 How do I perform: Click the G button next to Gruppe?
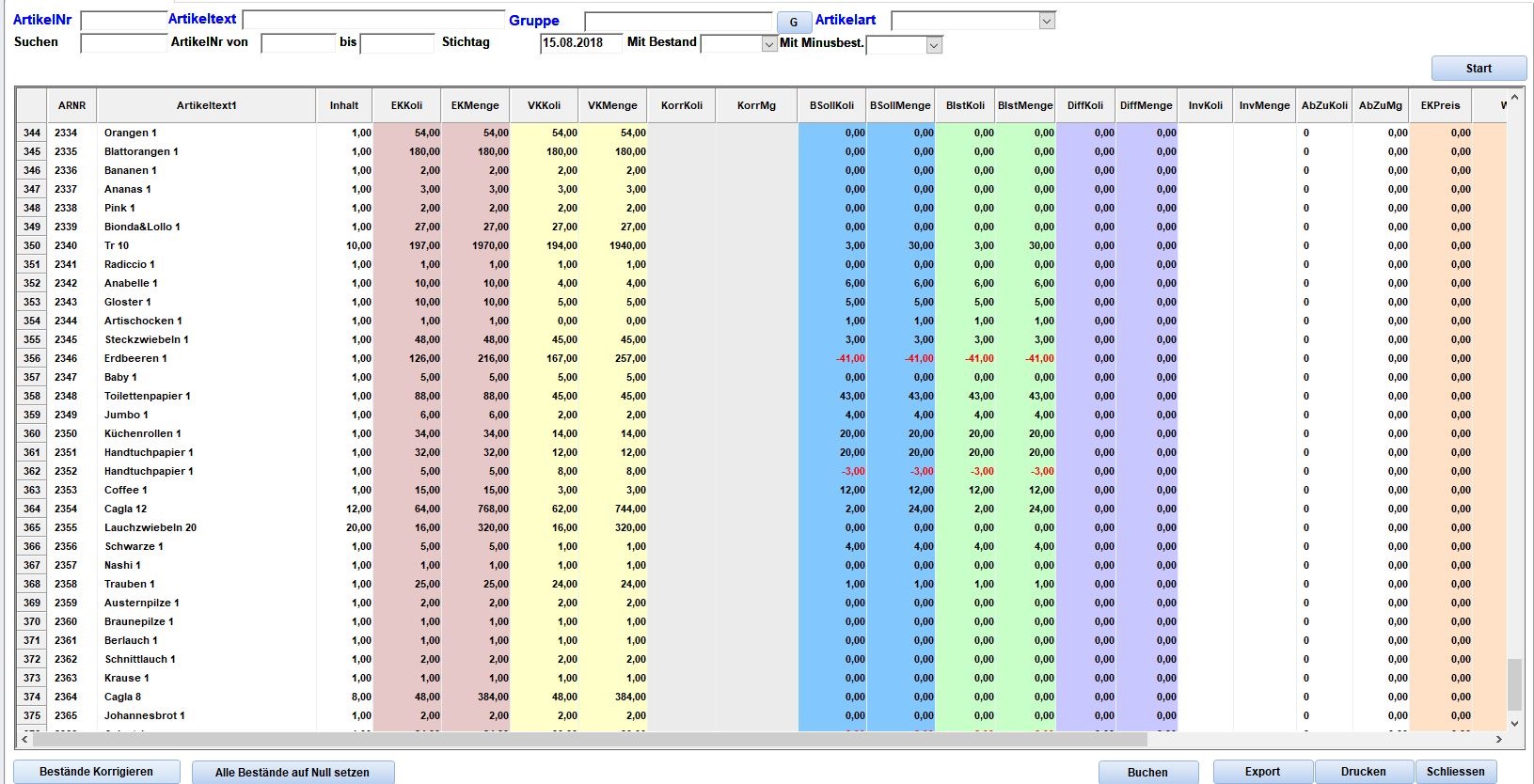pos(794,22)
